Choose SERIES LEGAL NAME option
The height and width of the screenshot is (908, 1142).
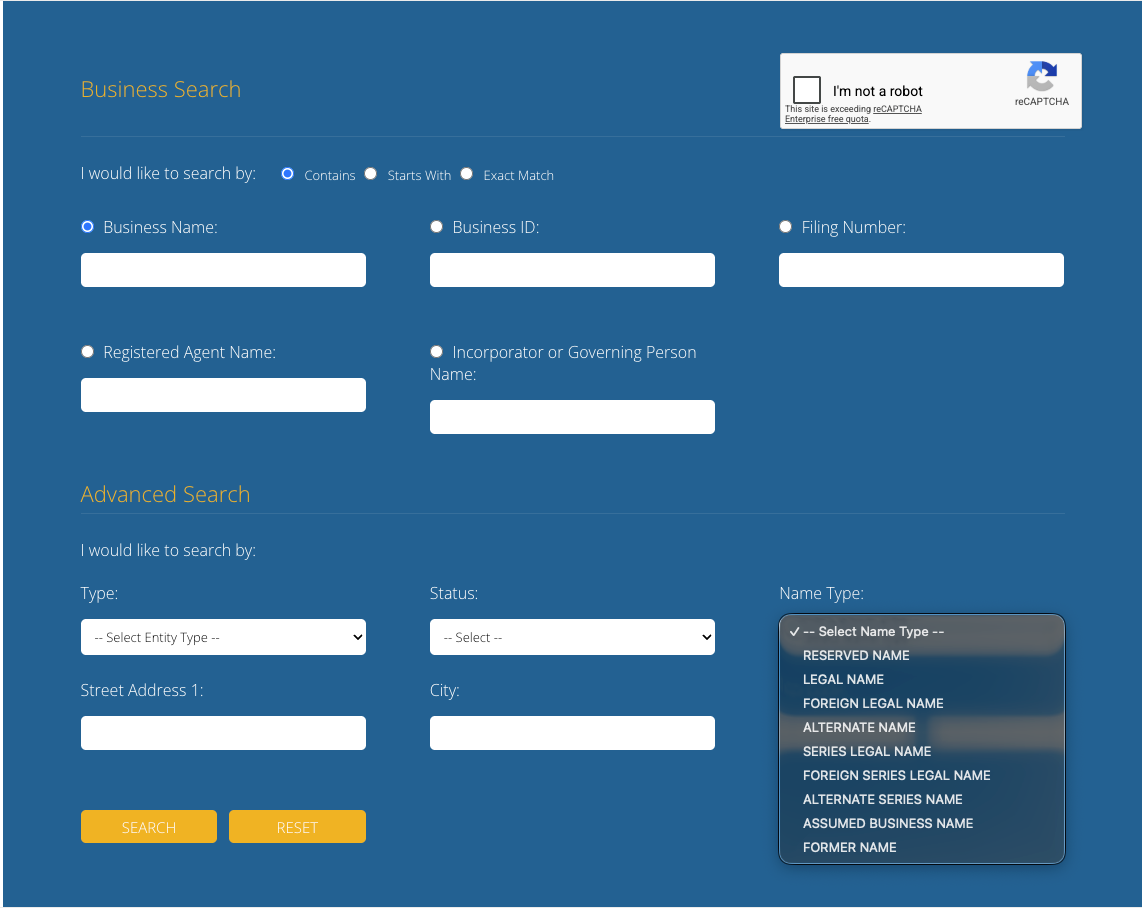921,751
